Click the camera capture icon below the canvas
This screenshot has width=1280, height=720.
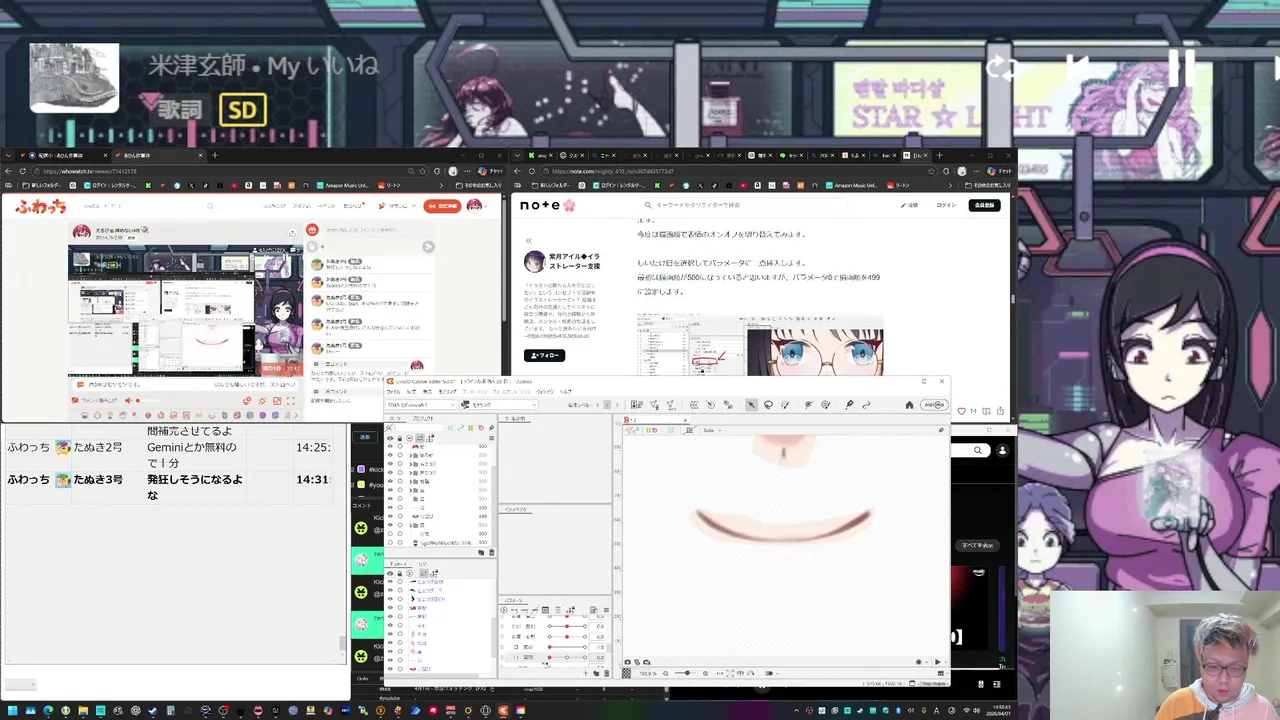(628, 662)
